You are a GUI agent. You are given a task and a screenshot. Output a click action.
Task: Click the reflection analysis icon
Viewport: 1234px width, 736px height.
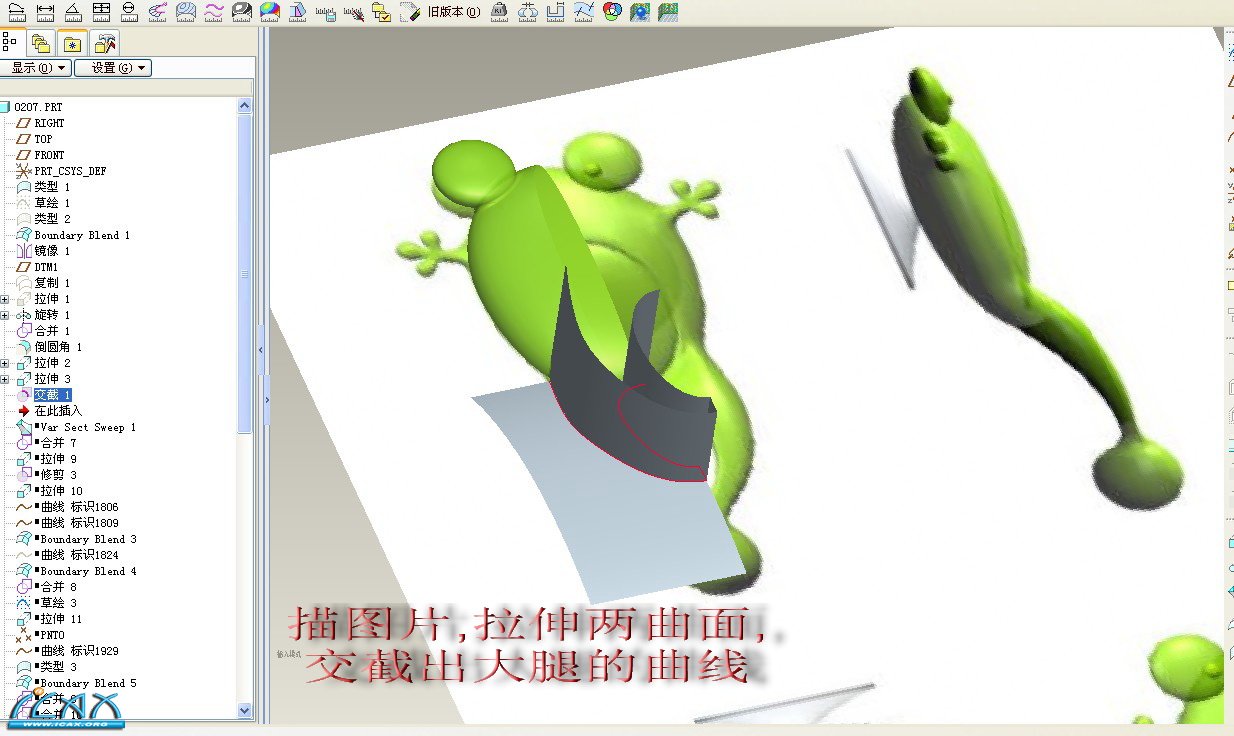241,12
